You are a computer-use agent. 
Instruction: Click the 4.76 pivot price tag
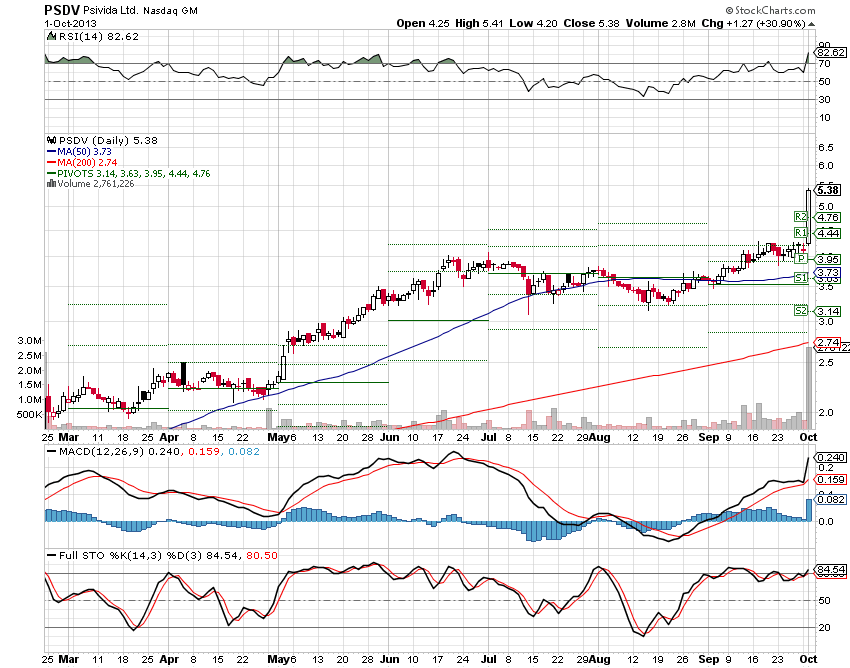pos(828,217)
